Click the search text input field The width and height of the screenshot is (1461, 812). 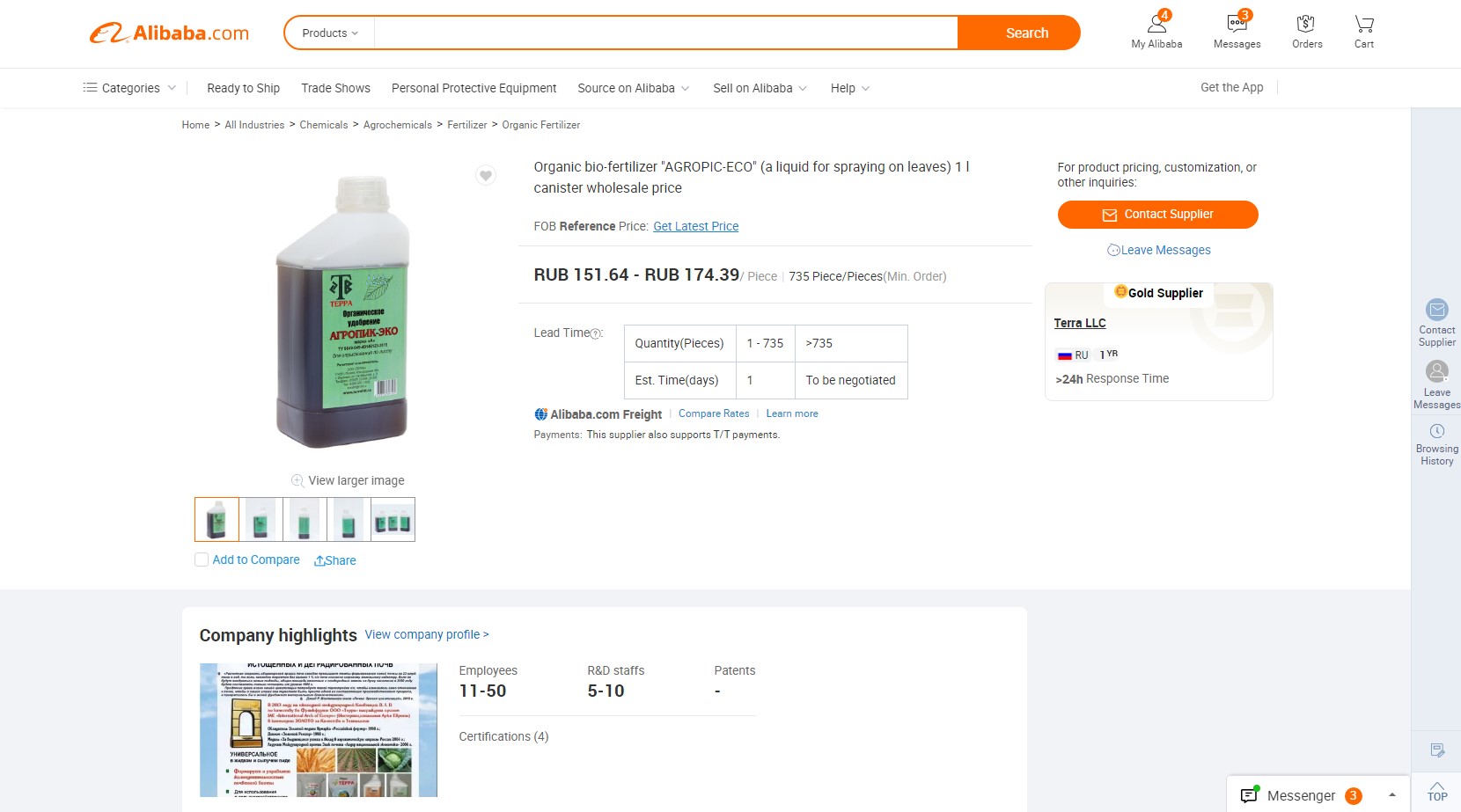[x=665, y=33]
